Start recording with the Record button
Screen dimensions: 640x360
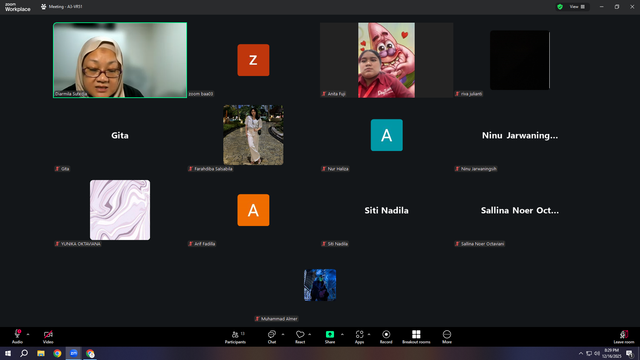click(386, 337)
